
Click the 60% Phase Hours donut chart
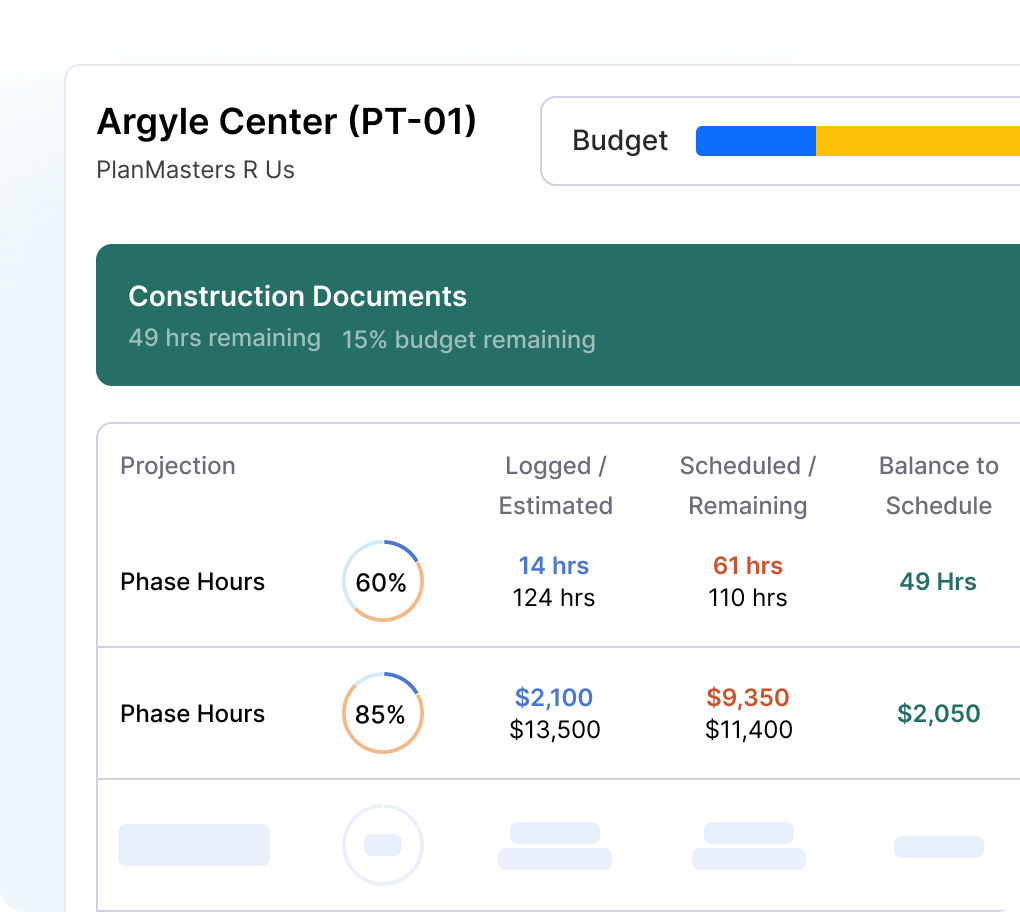pyautogui.click(x=383, y=581)
